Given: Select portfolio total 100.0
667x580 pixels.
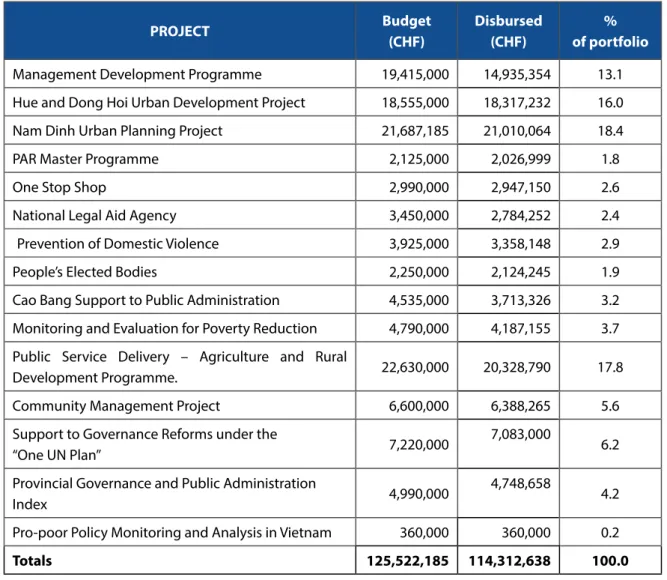Looking at the screenshot, I should pyautogui.click(x=610, y=561).
